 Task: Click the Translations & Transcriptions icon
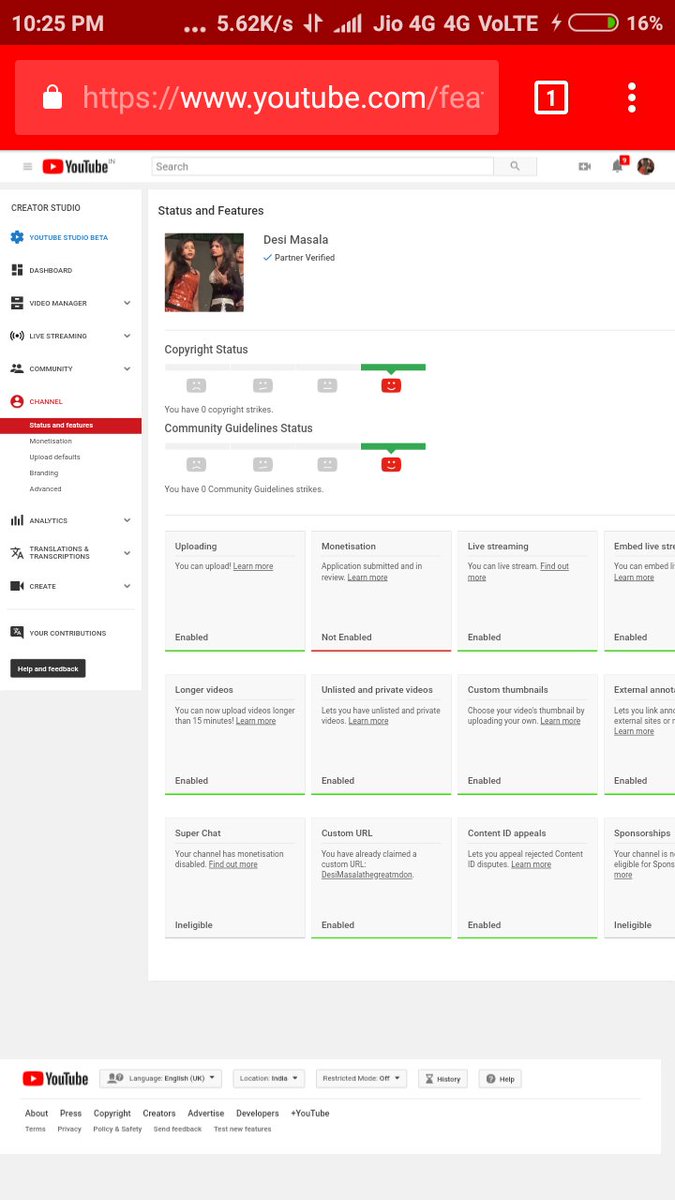point(17,552)
